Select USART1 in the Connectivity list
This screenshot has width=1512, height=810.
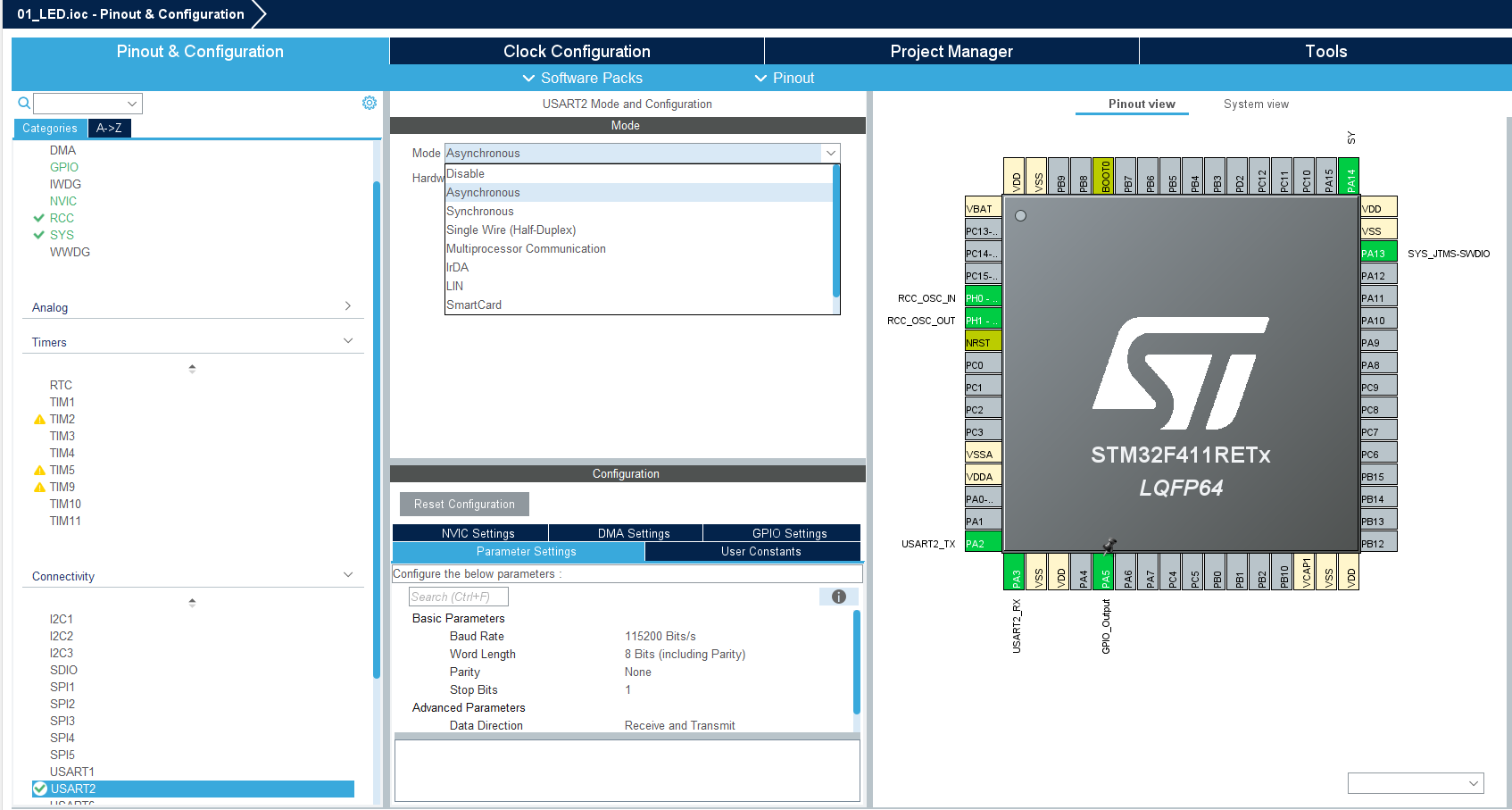point(71,772)
